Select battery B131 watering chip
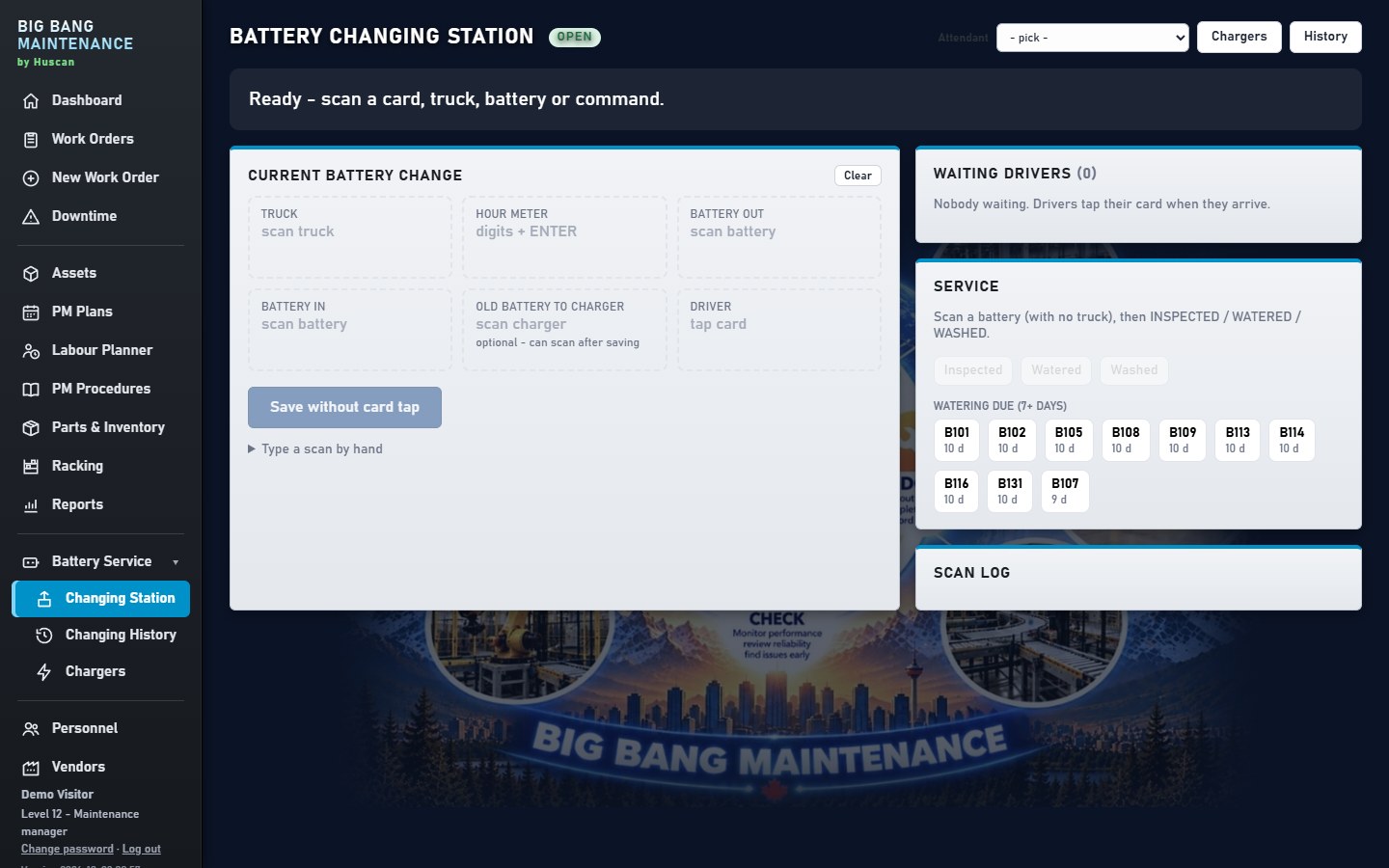 pos(1010,491)
